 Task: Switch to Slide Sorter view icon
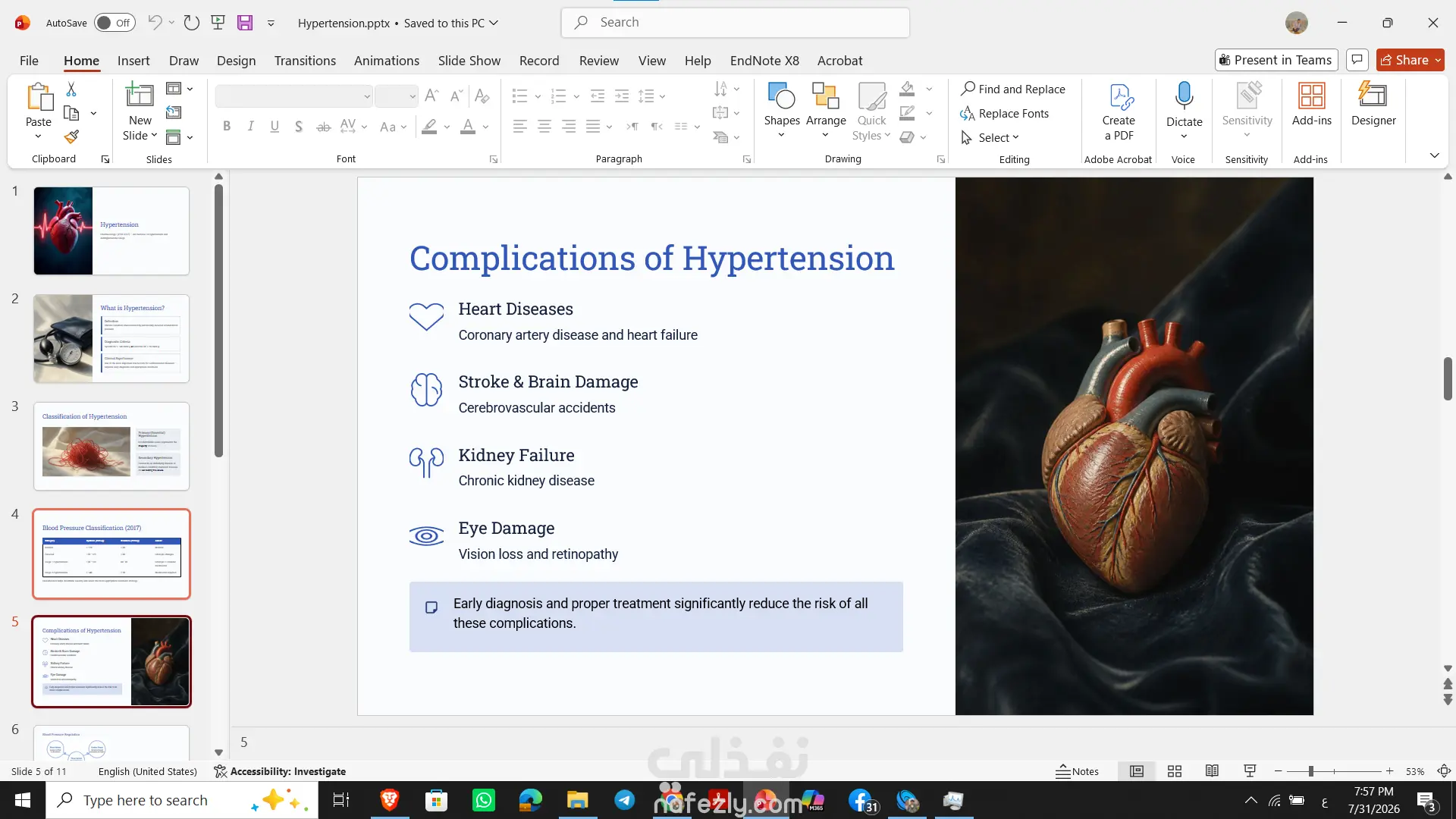point(1175,771)
